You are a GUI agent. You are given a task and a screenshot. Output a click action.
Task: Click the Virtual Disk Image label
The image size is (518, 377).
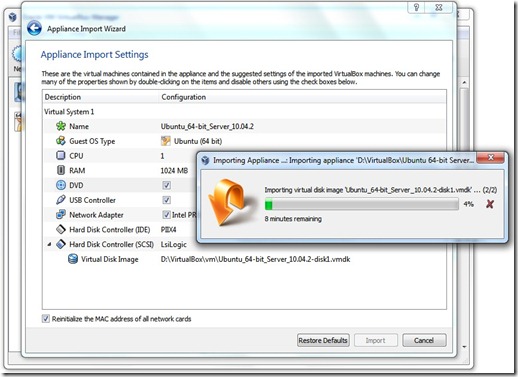click(x=110, y=259)
